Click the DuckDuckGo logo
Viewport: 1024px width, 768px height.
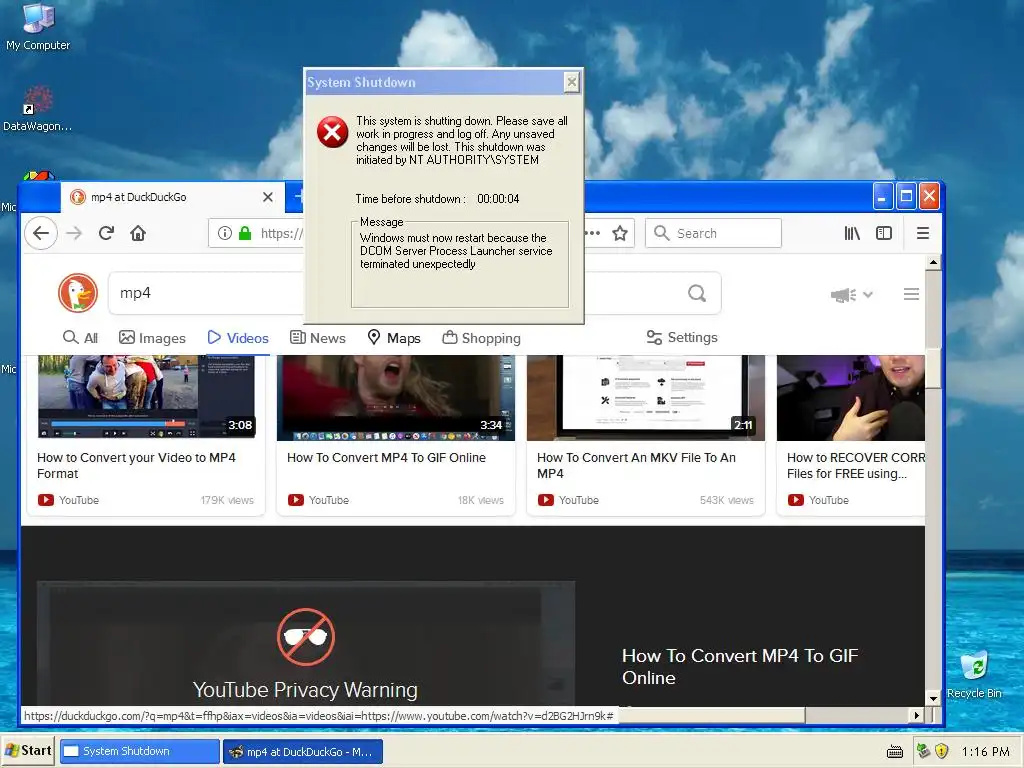[78, 293]
